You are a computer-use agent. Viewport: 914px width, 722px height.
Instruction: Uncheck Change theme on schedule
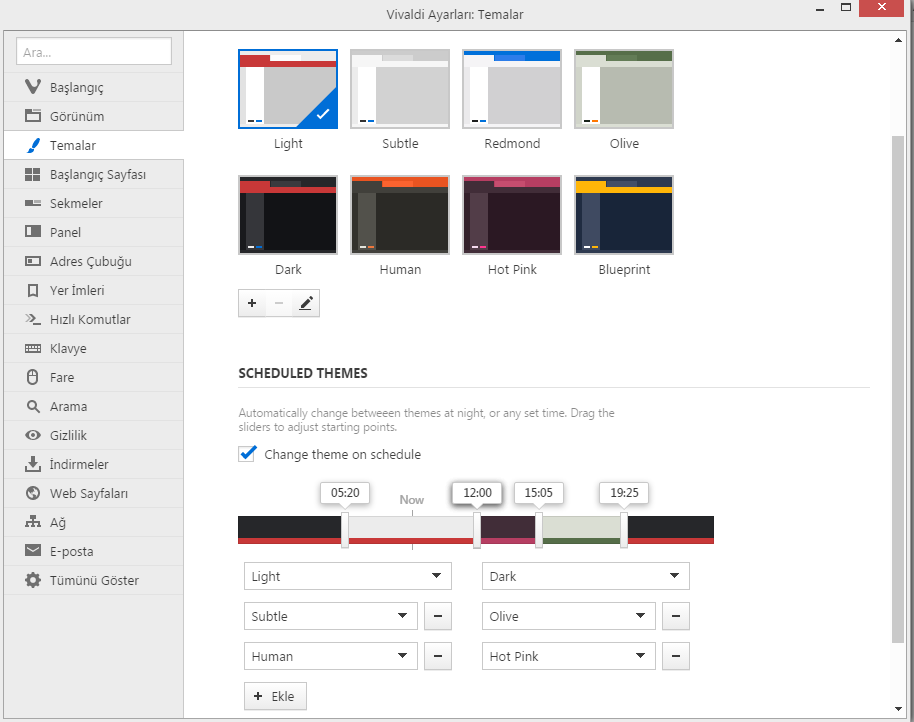247,454
